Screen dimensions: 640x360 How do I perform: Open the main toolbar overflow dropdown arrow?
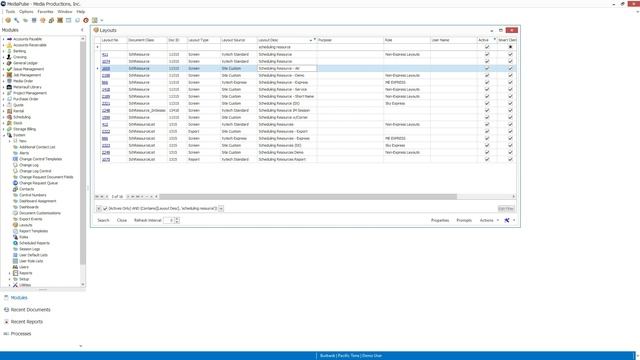point(102,20)
